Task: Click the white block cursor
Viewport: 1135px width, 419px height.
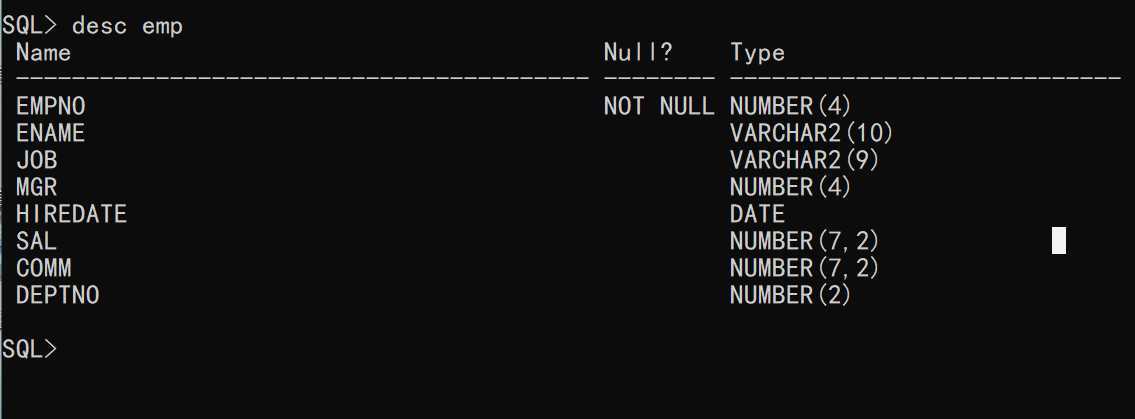Action: pyautogui.click(x=1059, y=241)
